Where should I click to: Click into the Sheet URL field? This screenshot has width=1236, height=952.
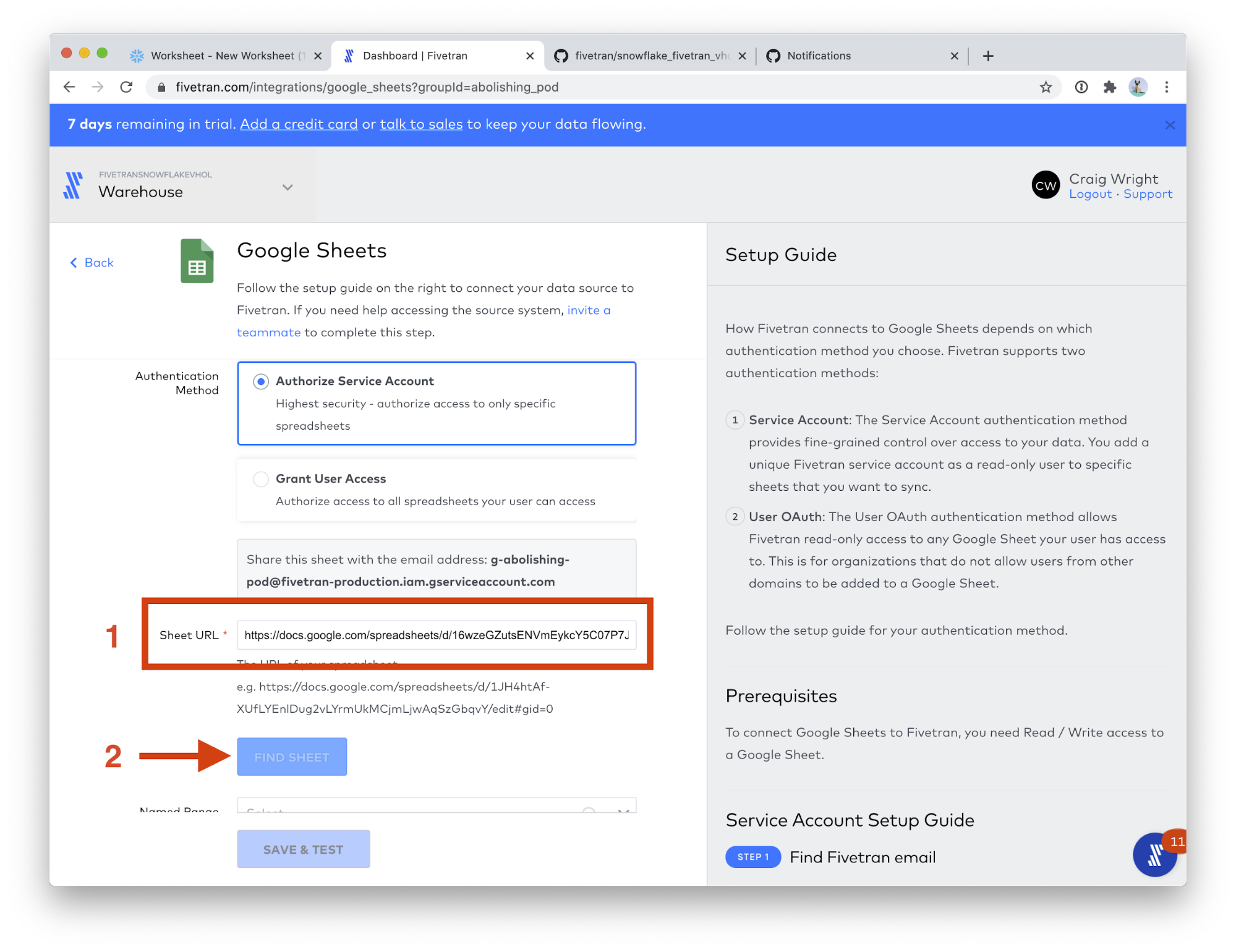[x=436, y=635]
